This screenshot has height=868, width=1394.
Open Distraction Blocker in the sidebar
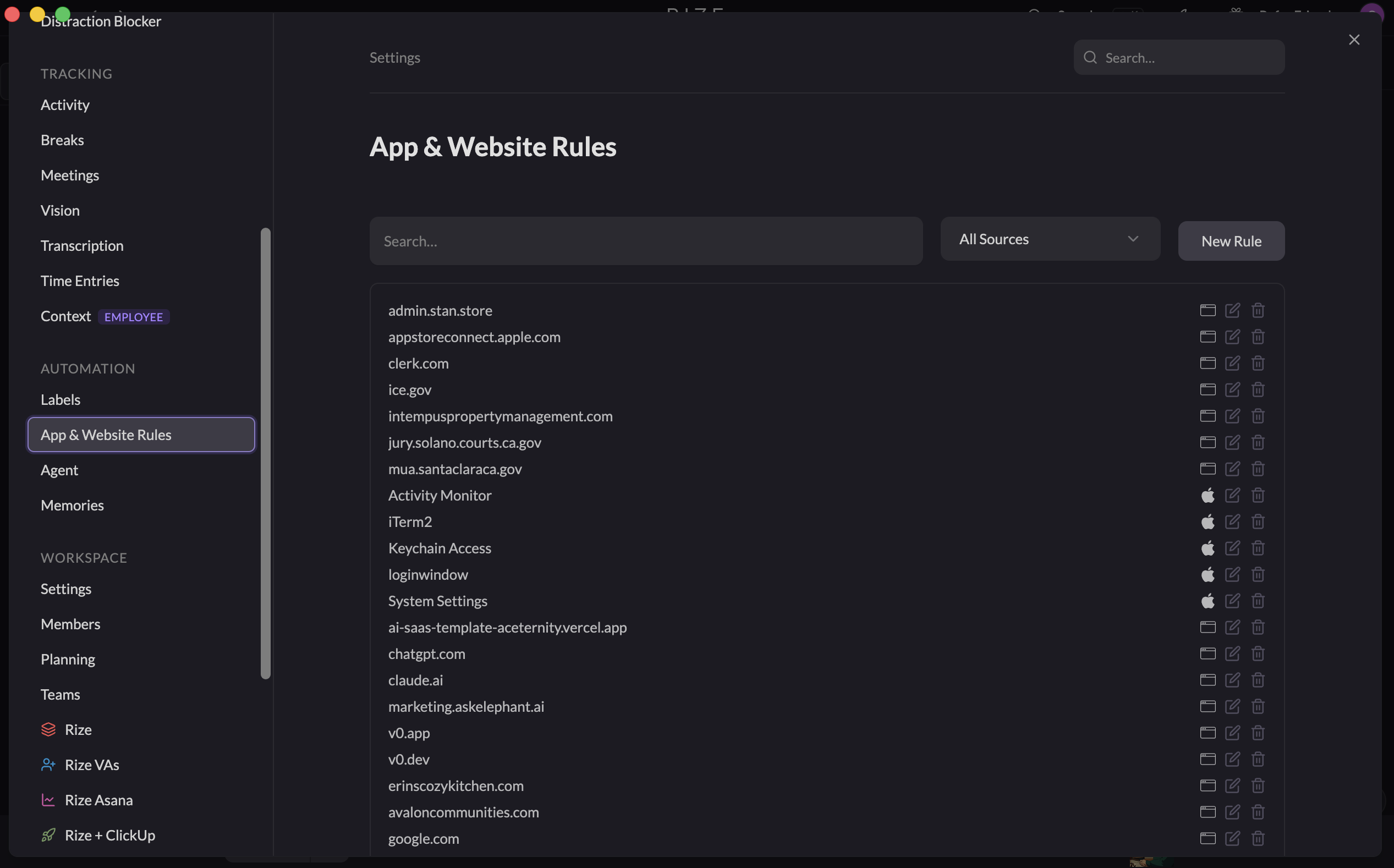click(x=101, y=21)
